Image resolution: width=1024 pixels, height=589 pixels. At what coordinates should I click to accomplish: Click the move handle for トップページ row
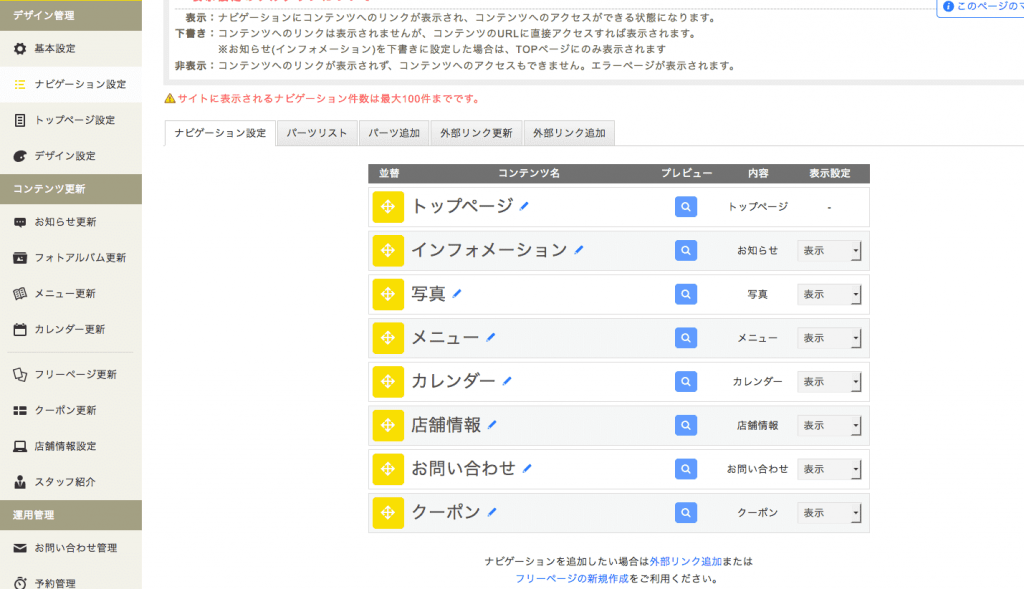point(388,207)
